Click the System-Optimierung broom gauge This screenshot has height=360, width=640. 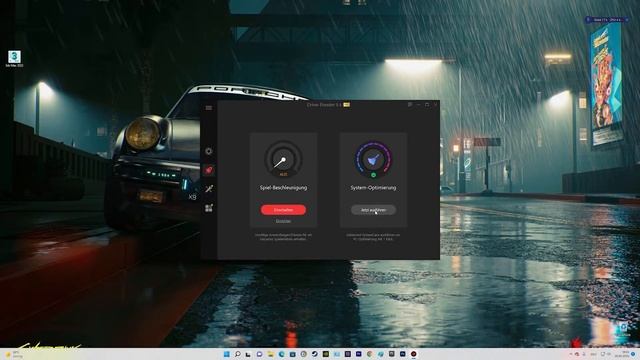373,160
